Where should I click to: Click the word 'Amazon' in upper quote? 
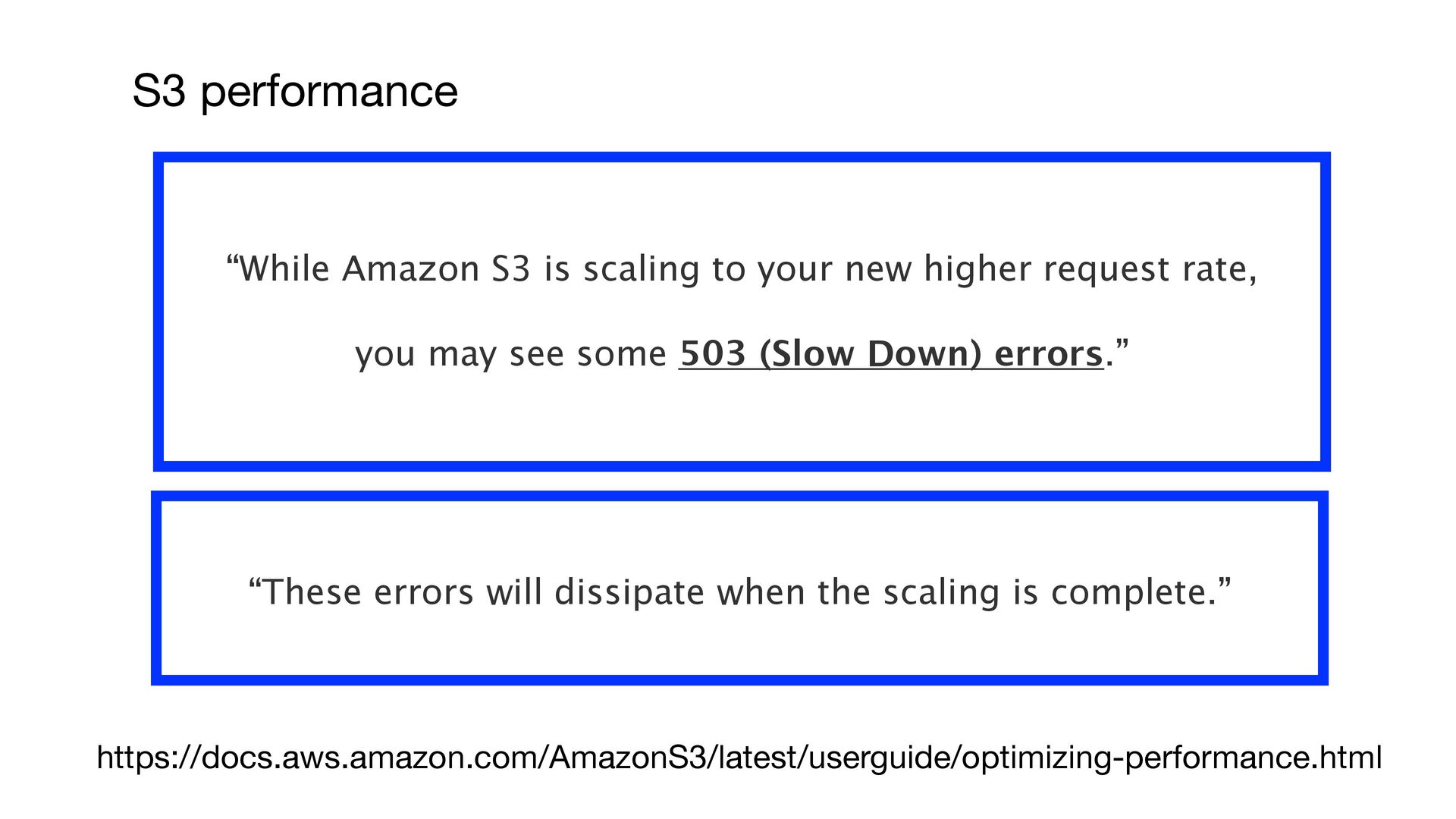pos(410,269)
